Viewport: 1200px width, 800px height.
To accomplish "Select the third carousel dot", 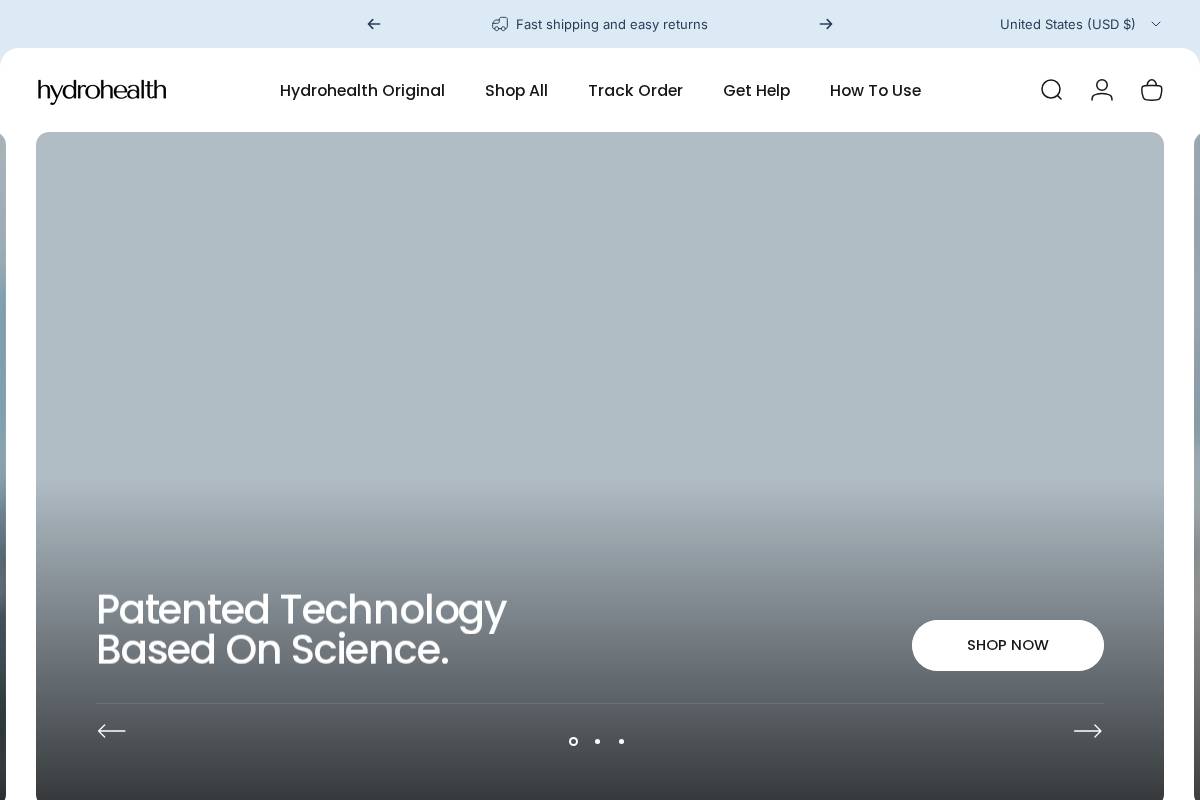I will click(621, 741).
